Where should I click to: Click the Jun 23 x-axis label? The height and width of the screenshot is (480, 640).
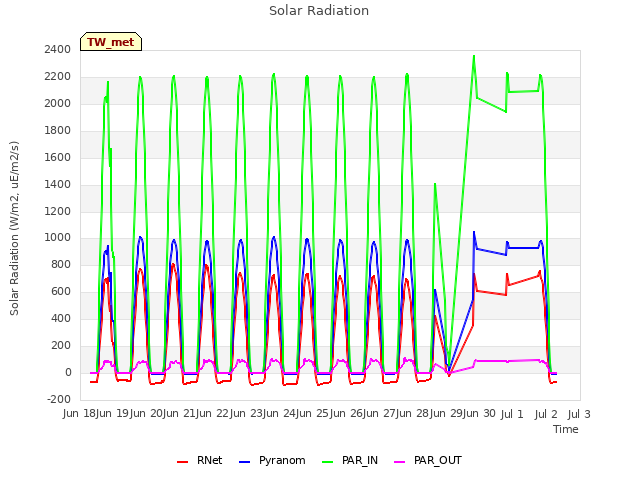(x=246, y=413)
